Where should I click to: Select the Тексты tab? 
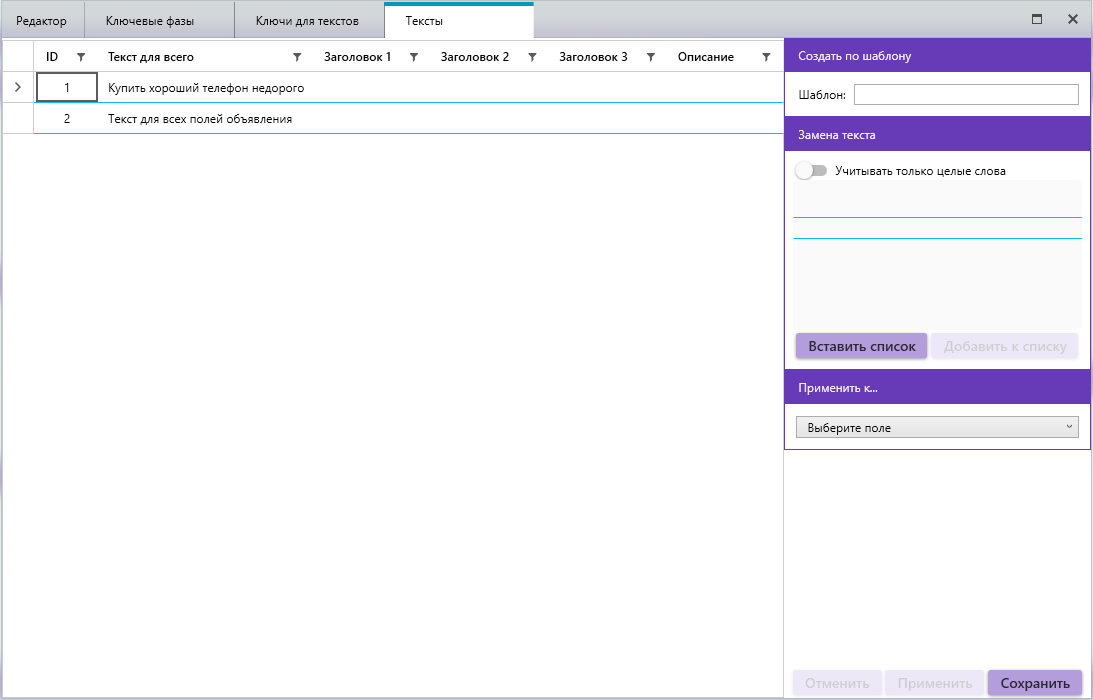[424, 21]
